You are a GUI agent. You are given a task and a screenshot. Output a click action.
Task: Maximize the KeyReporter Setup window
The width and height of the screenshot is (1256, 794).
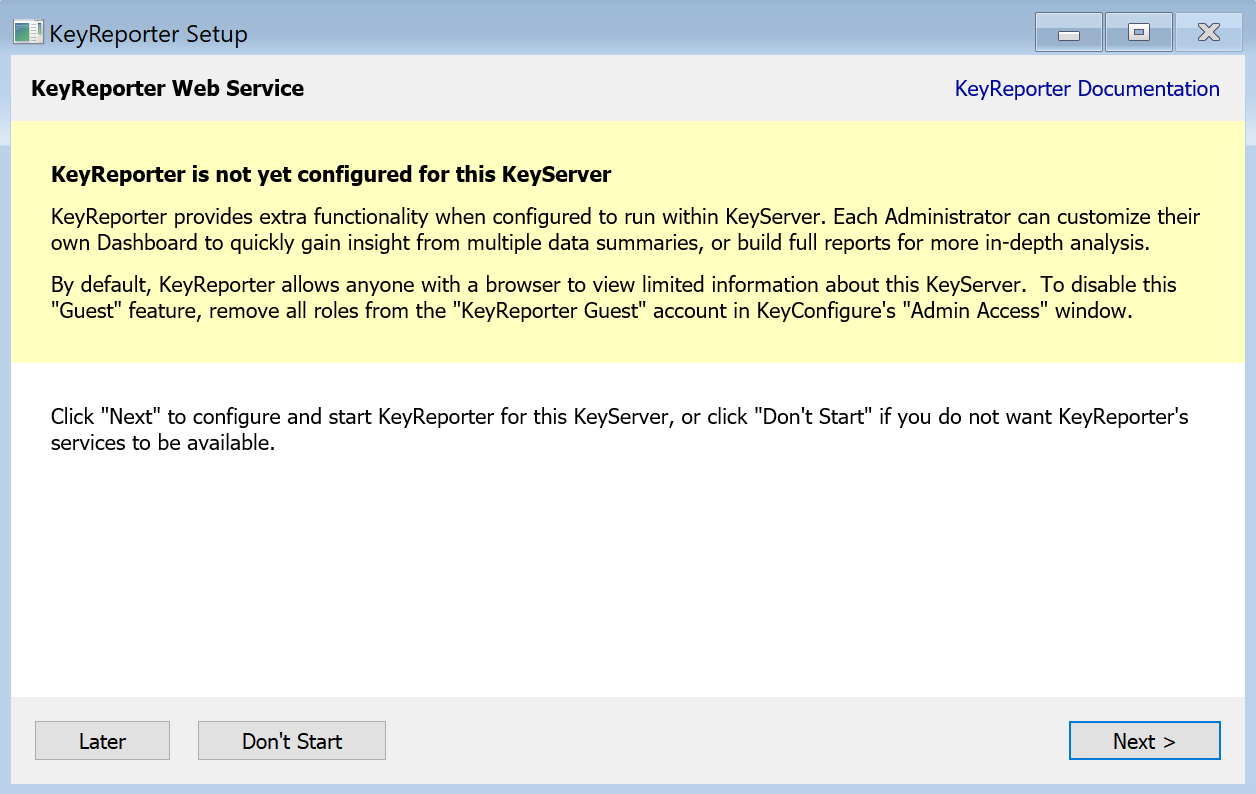click(1139, 33)
